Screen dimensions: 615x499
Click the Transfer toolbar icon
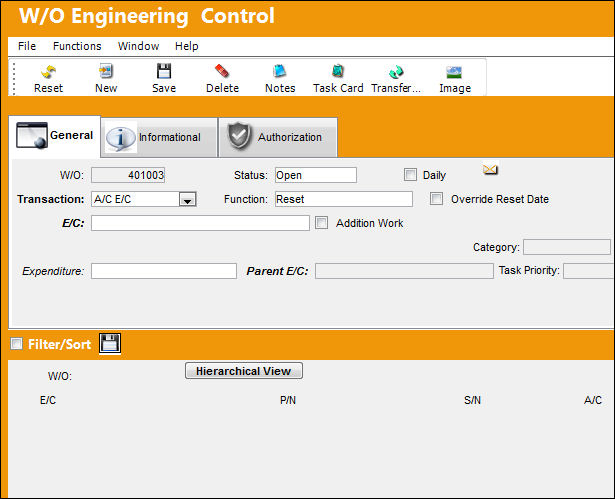click(x=396, y=78)
